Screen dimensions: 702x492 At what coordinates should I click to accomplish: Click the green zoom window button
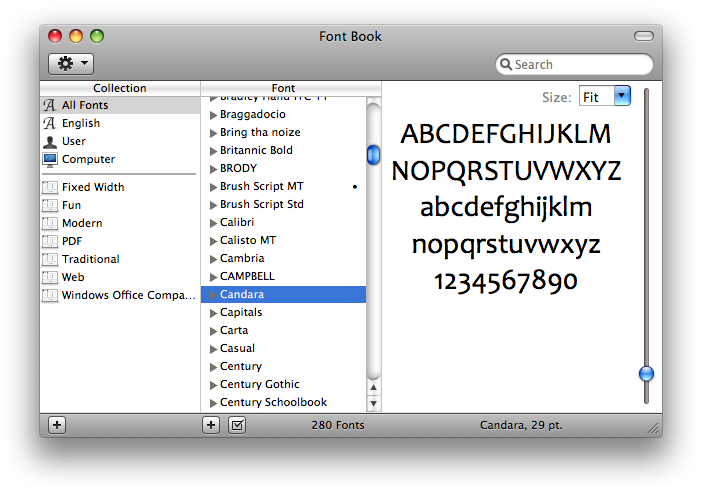(x=97, y=36)
